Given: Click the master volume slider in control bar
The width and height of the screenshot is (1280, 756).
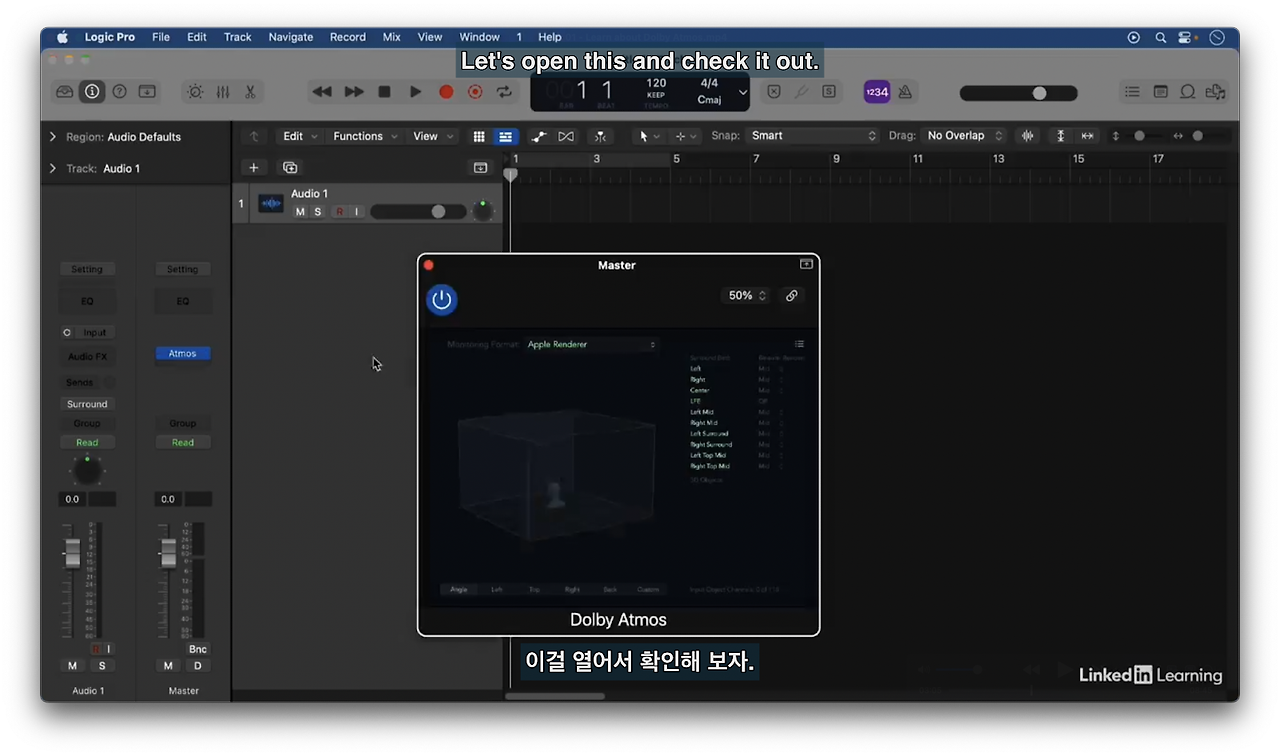Looking at the screenshot, I should coord(1019,93).
